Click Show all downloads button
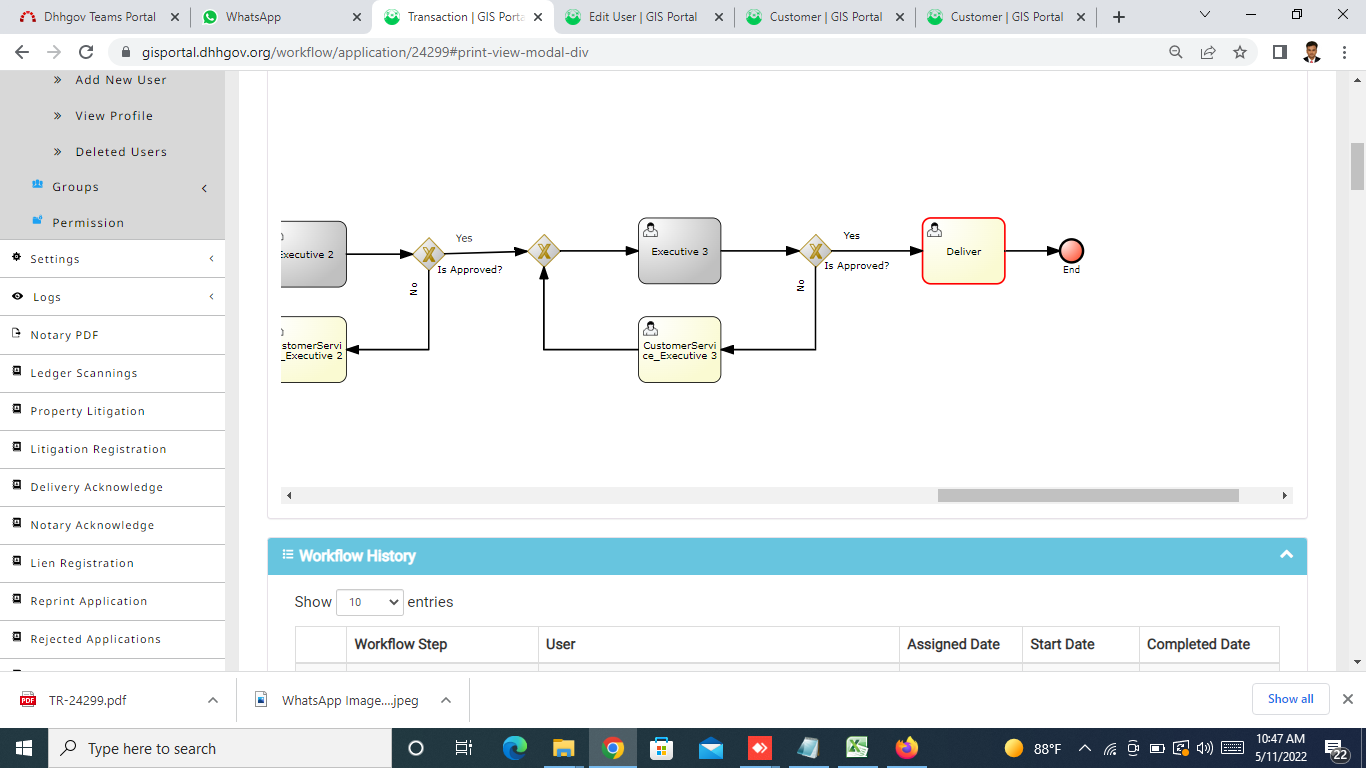Image resolution: width=1366 pixels, height=768 pixels. (1290, 699)
